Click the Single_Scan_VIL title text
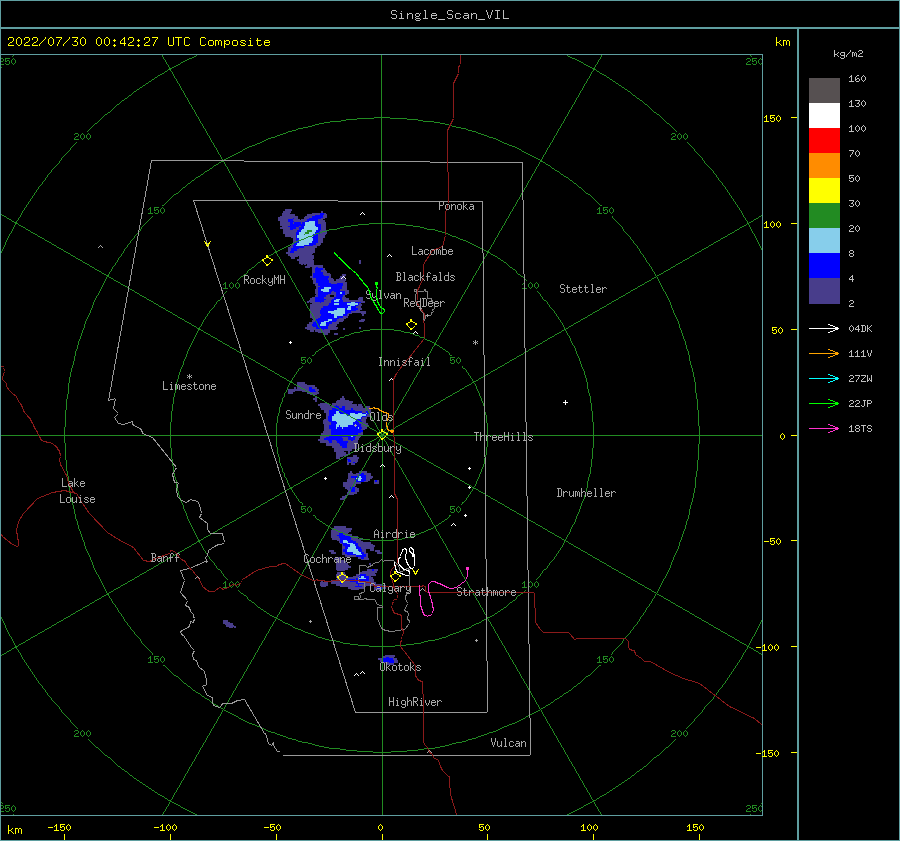Viewport: 900px width, 841px height. tap(449, 15)
